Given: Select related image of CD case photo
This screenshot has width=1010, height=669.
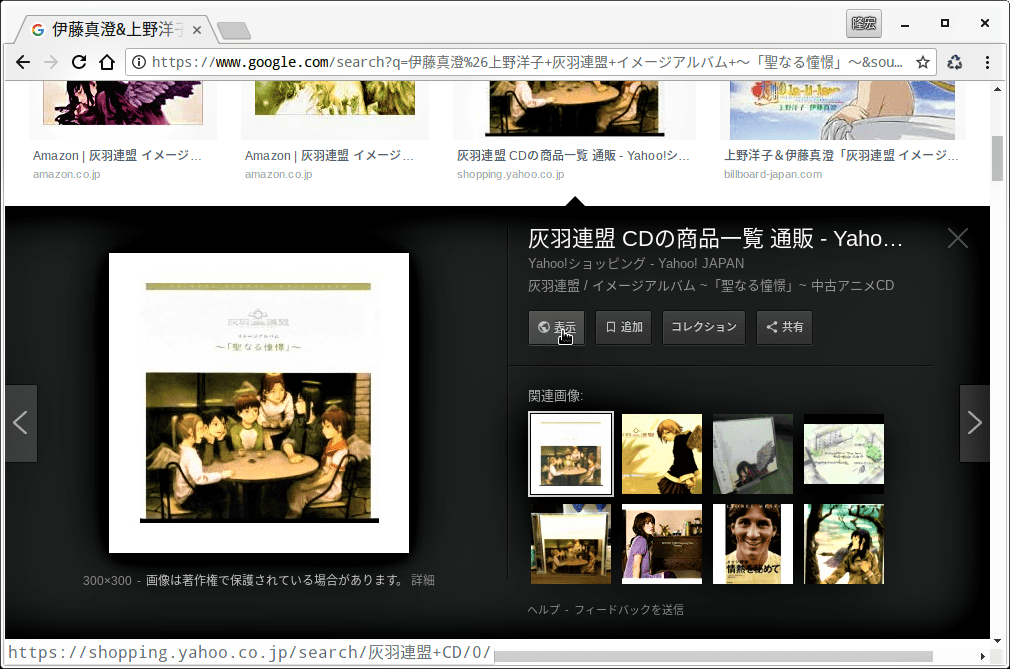Looking at the screenshot, I should tap(753, 454).
